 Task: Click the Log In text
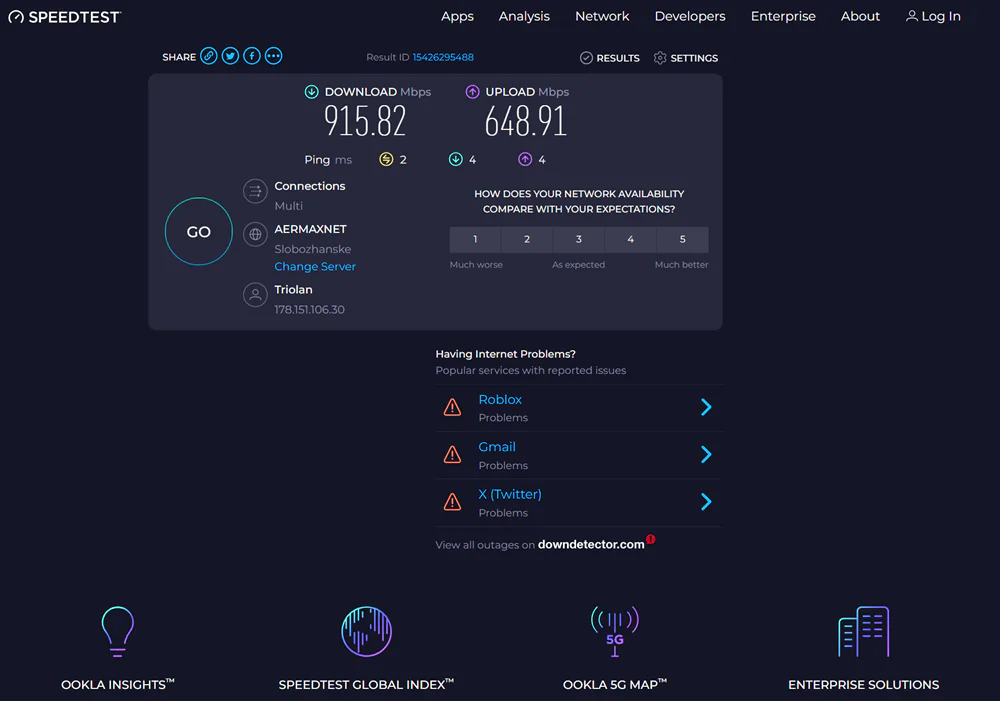click(x=941, y=17)
